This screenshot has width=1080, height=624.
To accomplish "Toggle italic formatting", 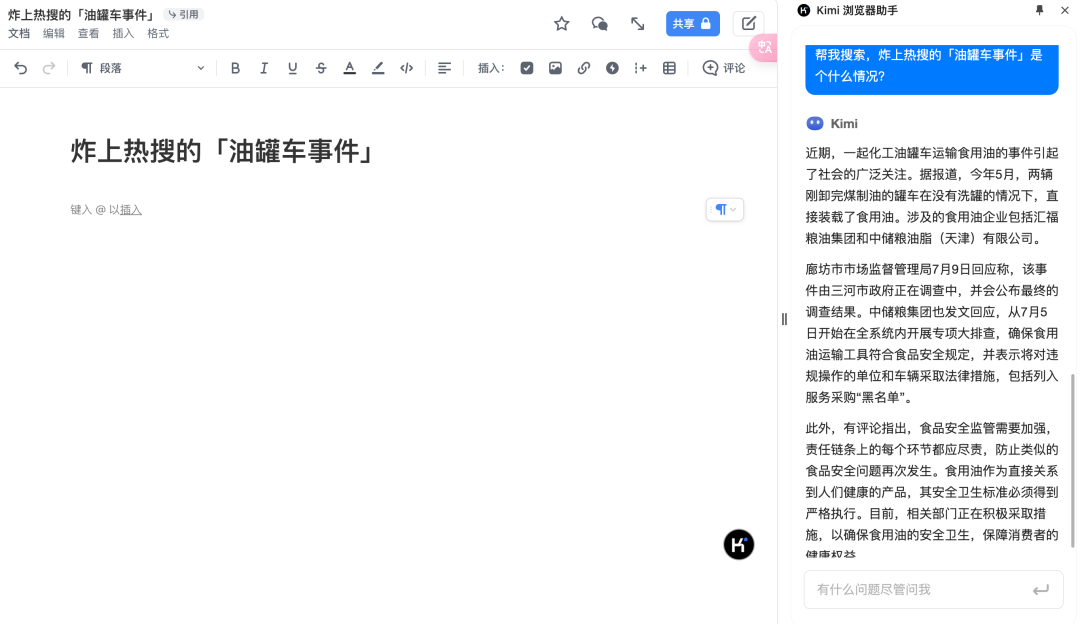I will click(264, 68).
